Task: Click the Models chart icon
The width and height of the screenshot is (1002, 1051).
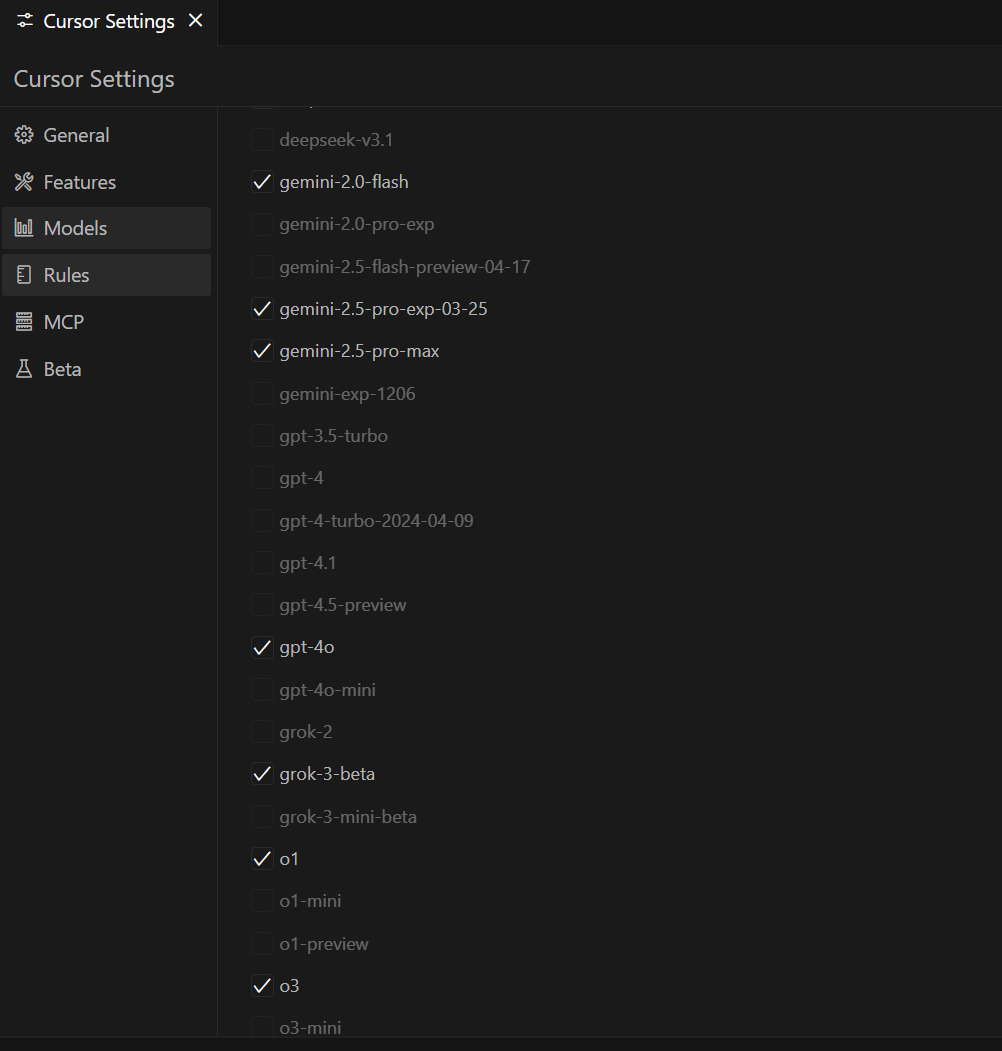Action: click(x=24, y=228)
